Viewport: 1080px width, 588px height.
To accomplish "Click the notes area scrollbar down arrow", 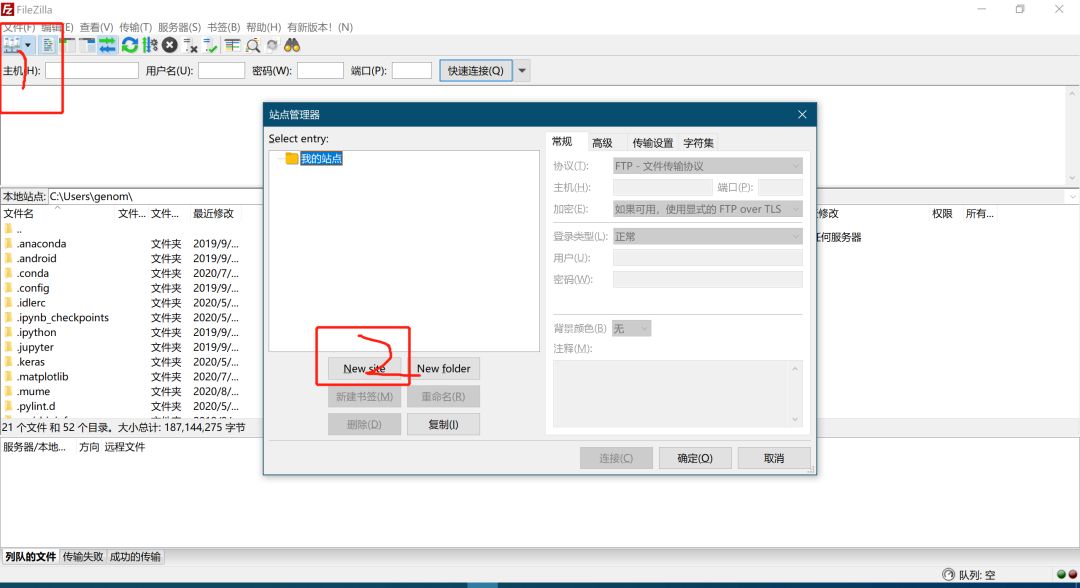I will tap(796, 419).
